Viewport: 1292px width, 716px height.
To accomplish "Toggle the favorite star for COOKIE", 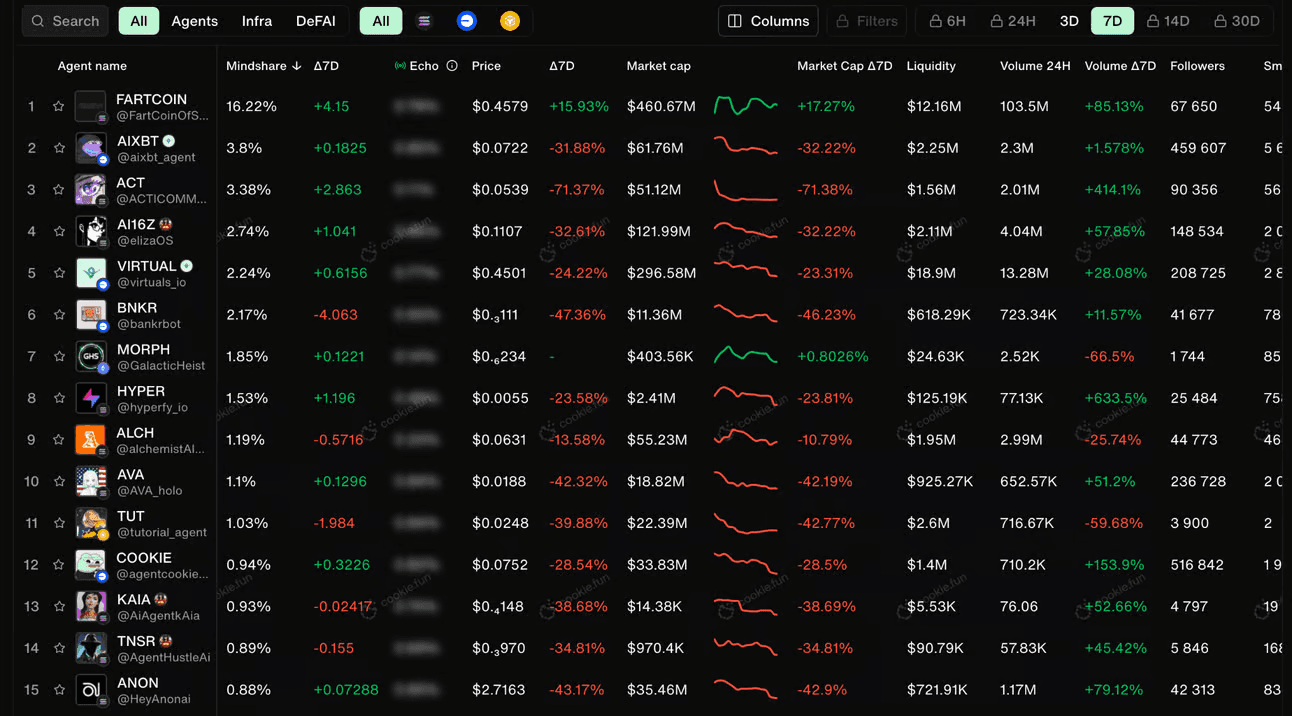I will (x=59, y=565).
